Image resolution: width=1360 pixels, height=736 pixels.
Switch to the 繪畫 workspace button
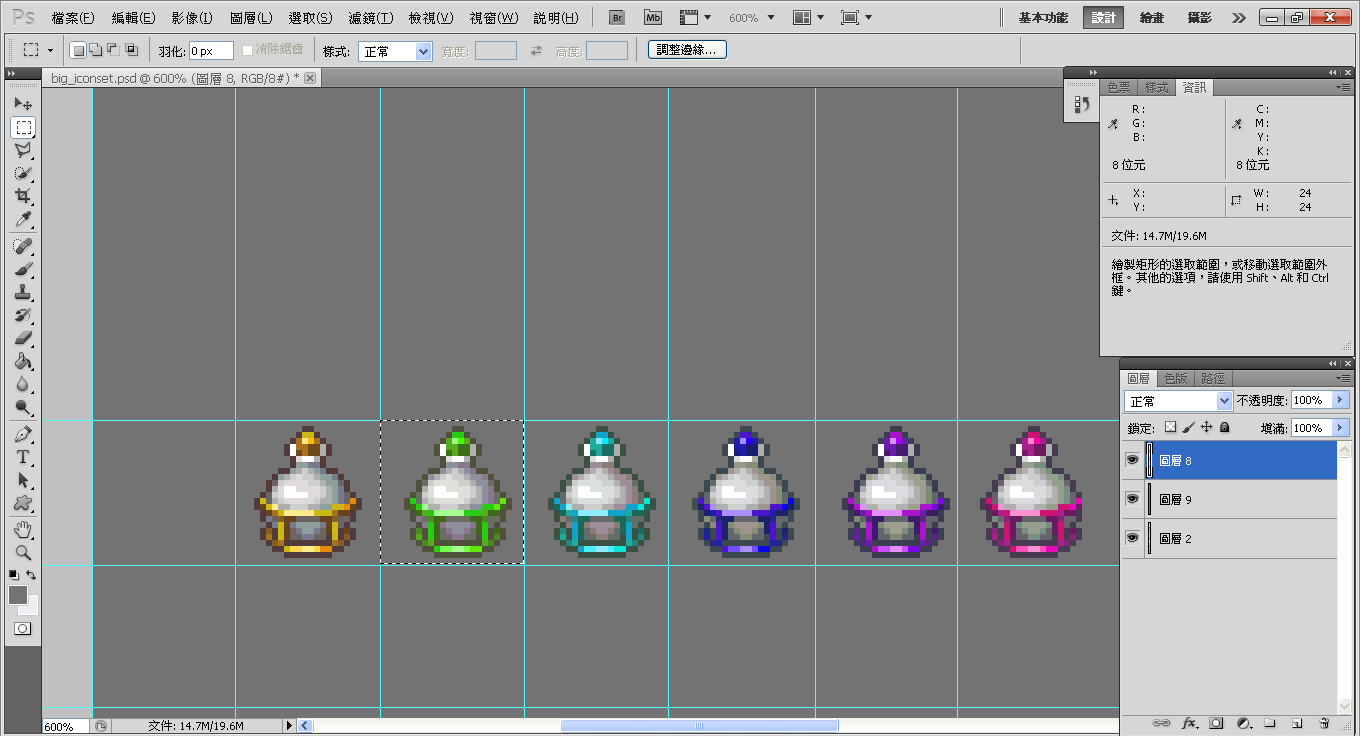point(1152,18)
